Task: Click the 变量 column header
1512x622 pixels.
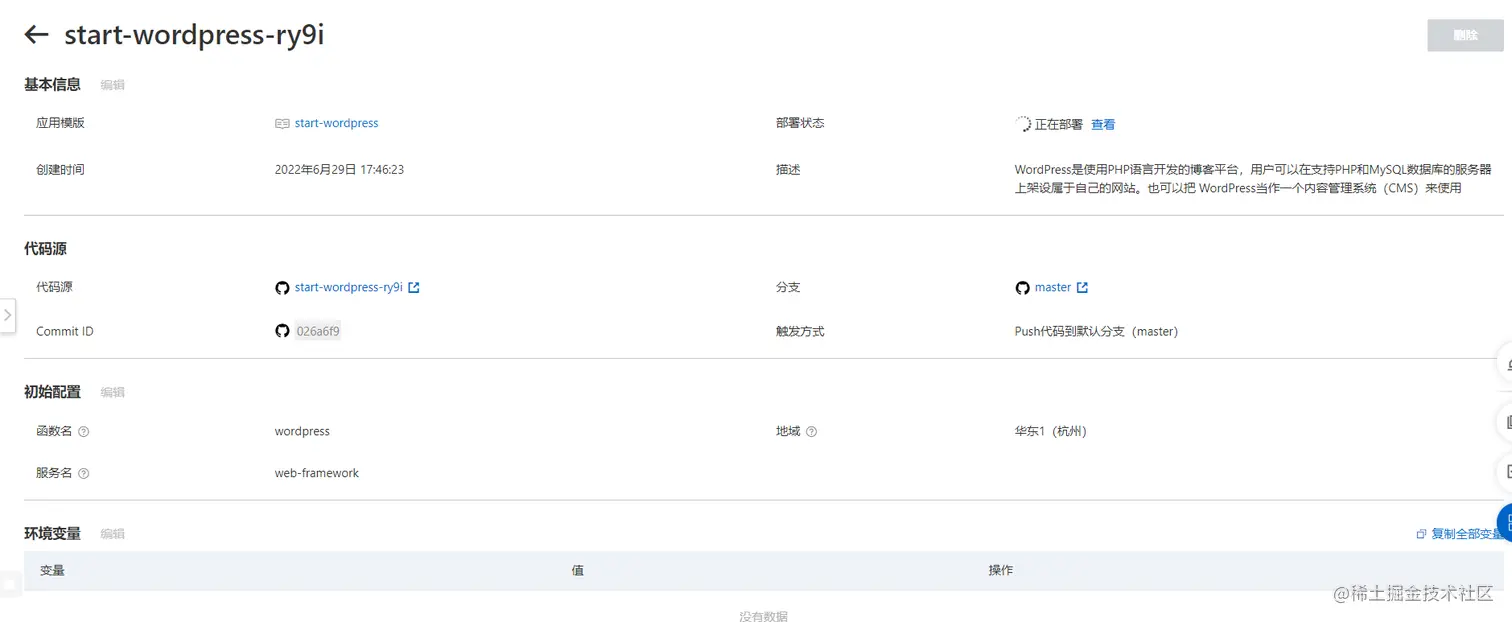Action: (x=52, y=570)
